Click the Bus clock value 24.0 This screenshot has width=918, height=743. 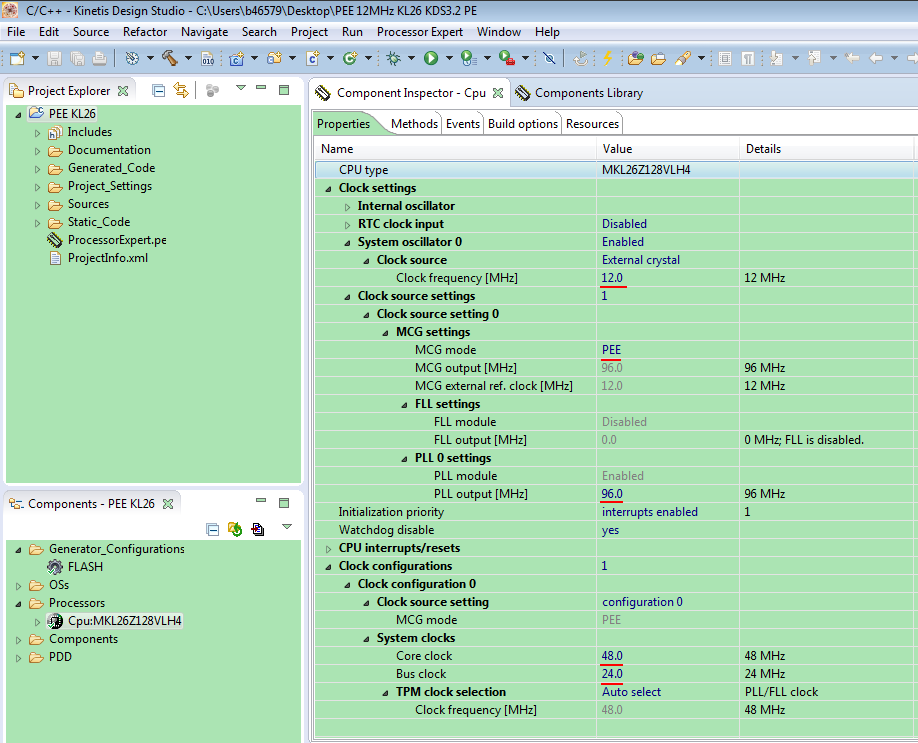coord(612,674)
